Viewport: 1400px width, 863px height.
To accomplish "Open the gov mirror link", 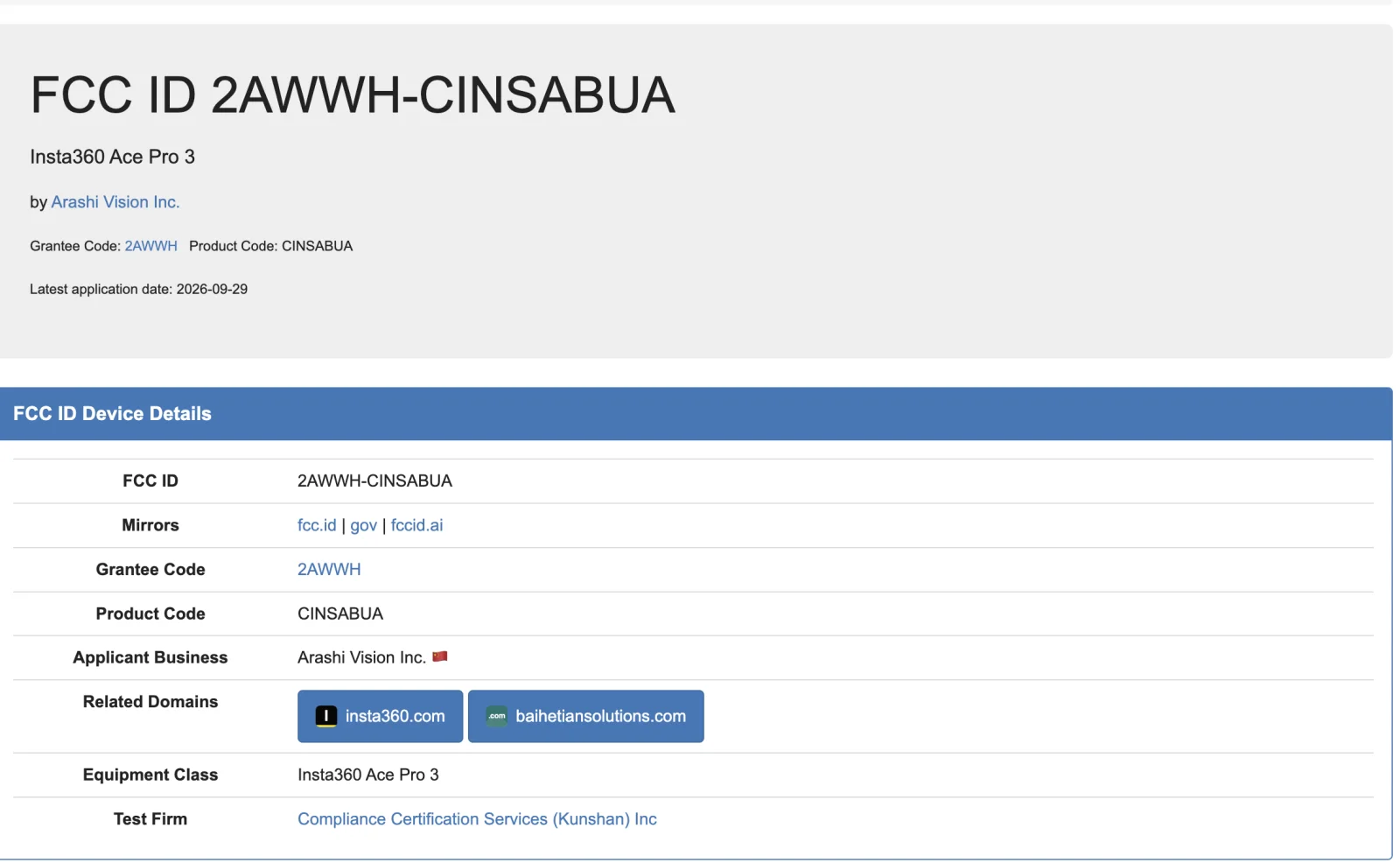I will click(x=363, y=525).
